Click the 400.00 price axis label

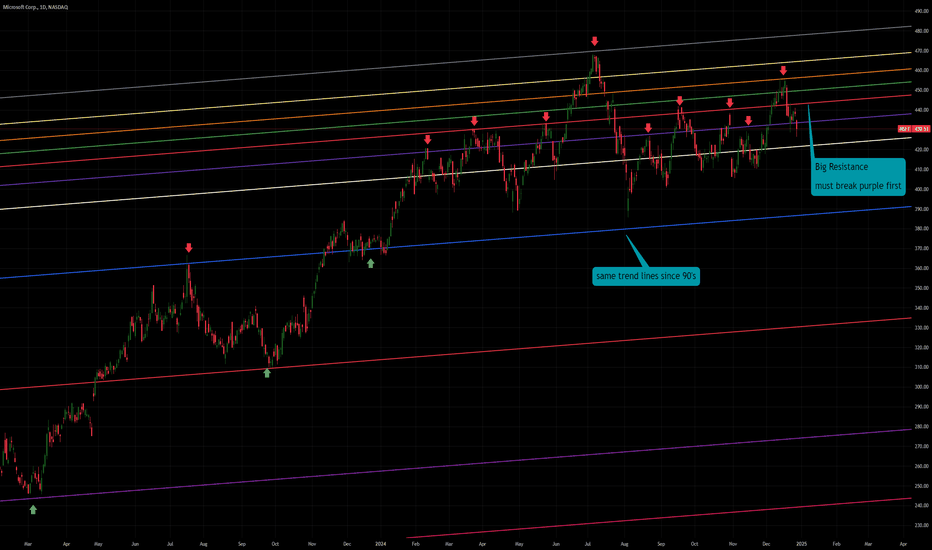pyautogui.click(x=922, y=189)
